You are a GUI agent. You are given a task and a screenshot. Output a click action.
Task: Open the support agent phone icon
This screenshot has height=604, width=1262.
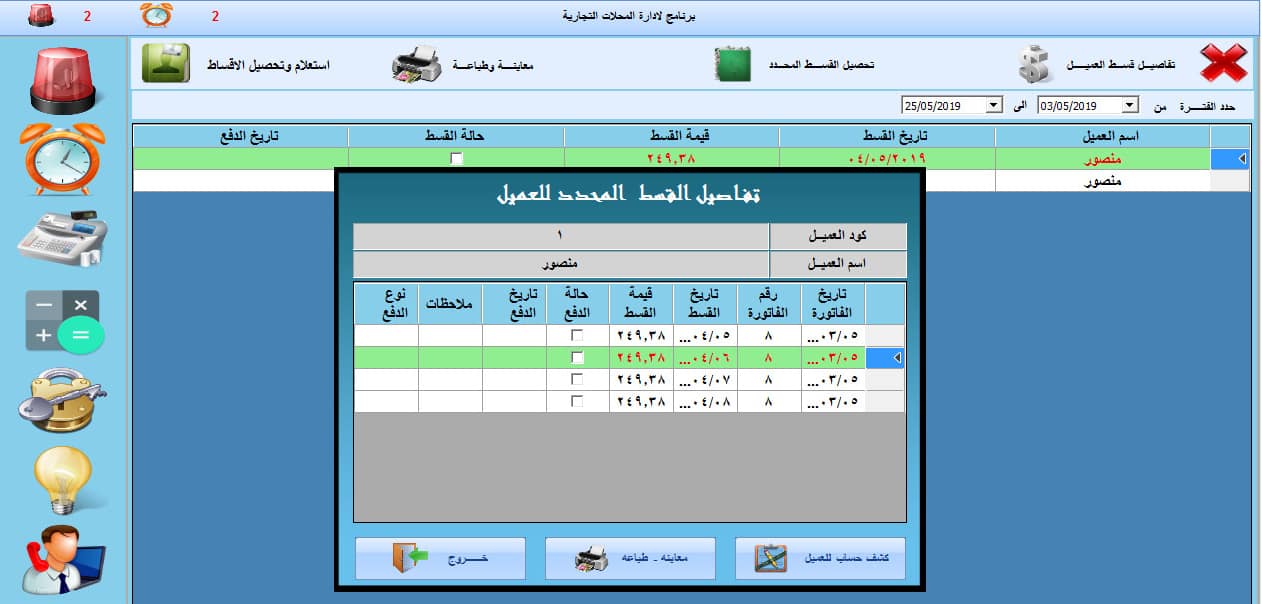[x=62, y=559]
